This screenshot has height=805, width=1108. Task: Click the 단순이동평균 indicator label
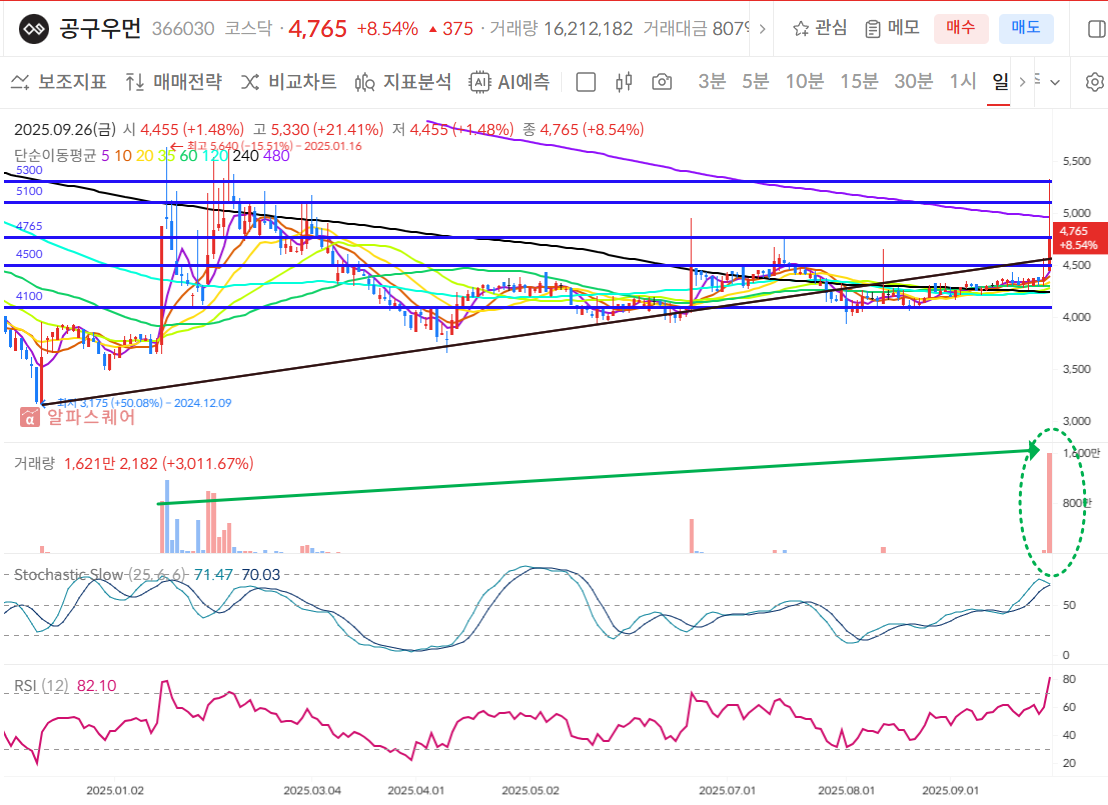55,155
